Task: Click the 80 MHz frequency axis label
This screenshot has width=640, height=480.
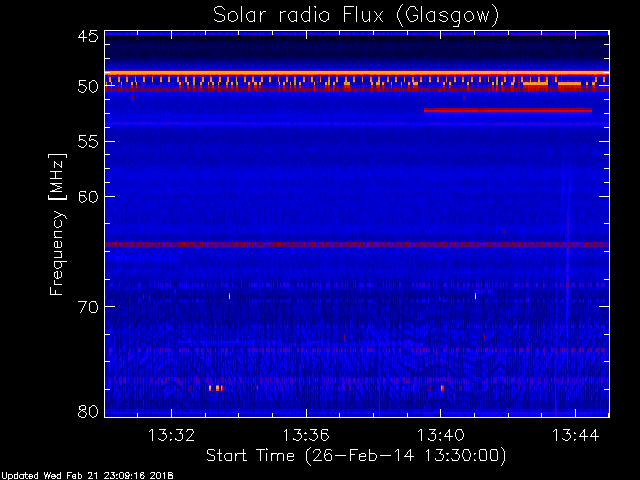Action: tap(88, 411)
